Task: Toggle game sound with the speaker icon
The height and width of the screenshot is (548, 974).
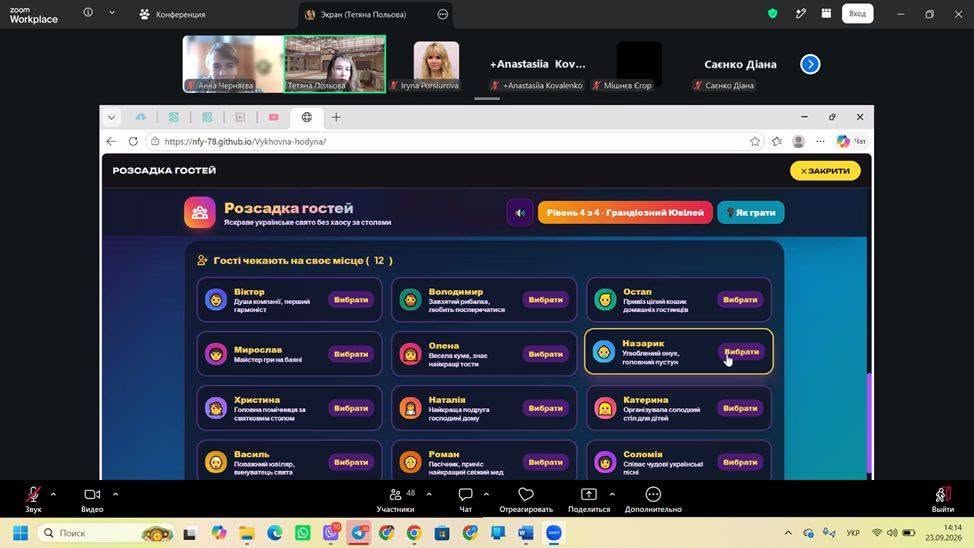Action: (x=520, y=213)
